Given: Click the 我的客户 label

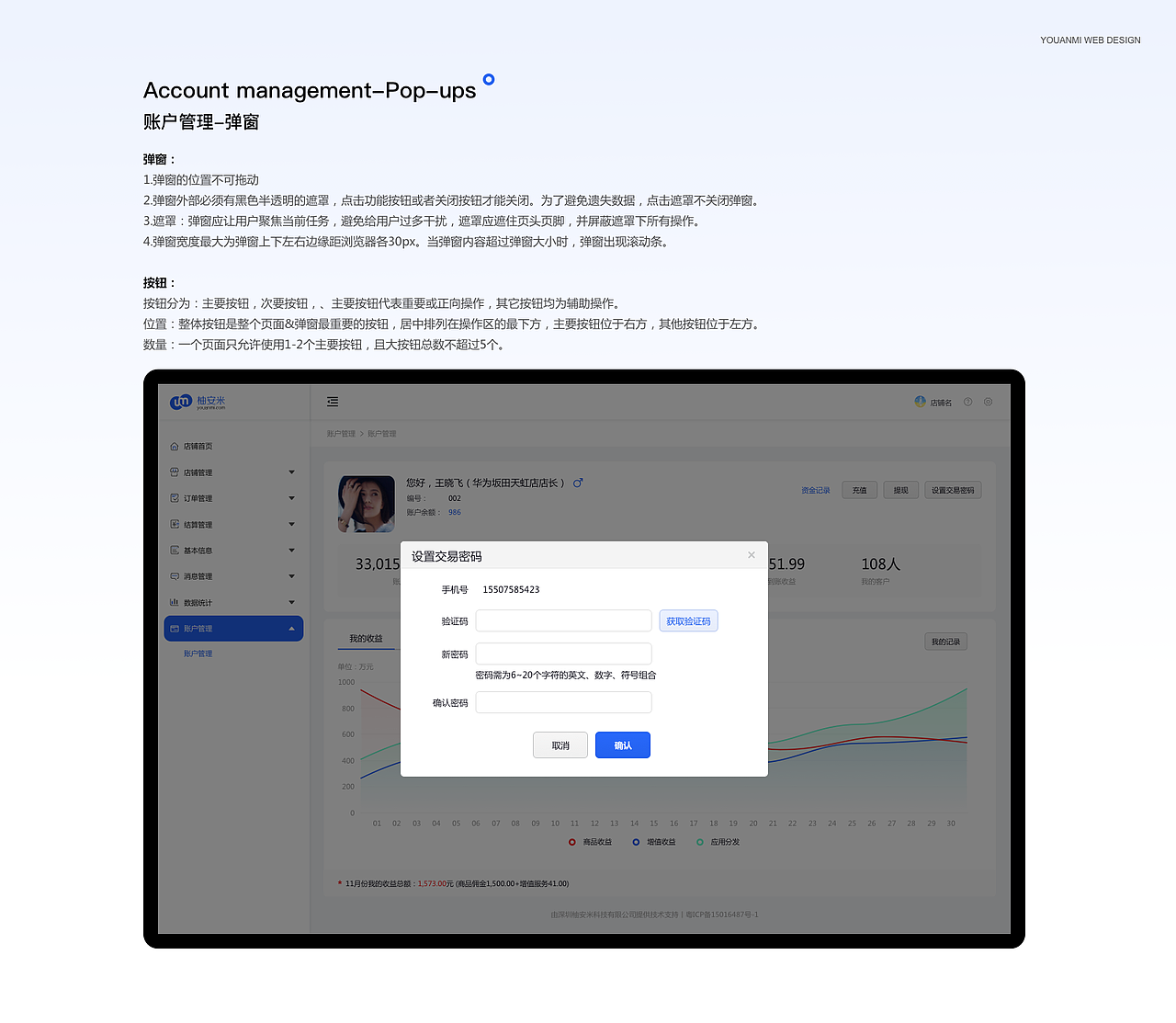Looking at the screenshot, I should [x=876, y=582].
